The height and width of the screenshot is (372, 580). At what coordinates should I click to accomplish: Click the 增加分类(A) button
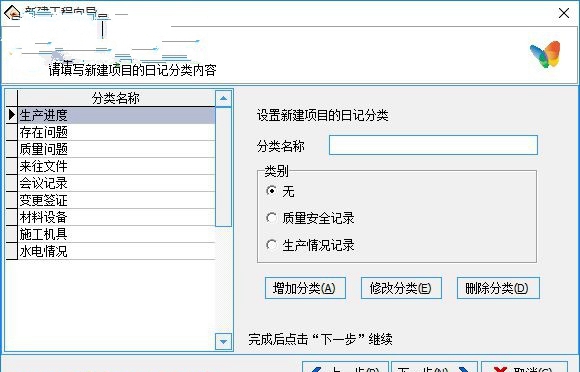(305, 288)
